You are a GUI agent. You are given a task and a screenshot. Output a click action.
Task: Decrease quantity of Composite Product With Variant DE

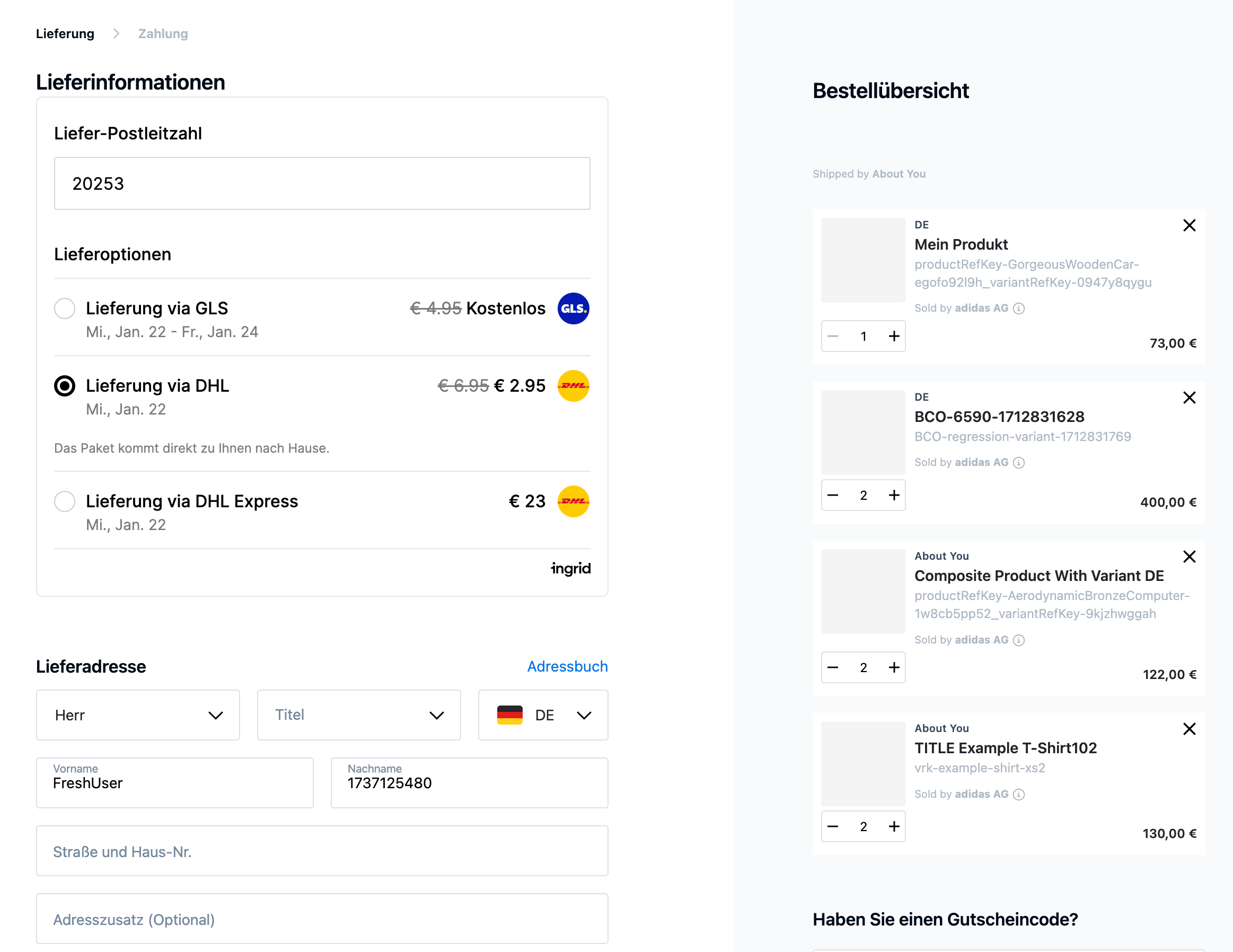click(x=833, y=667)
